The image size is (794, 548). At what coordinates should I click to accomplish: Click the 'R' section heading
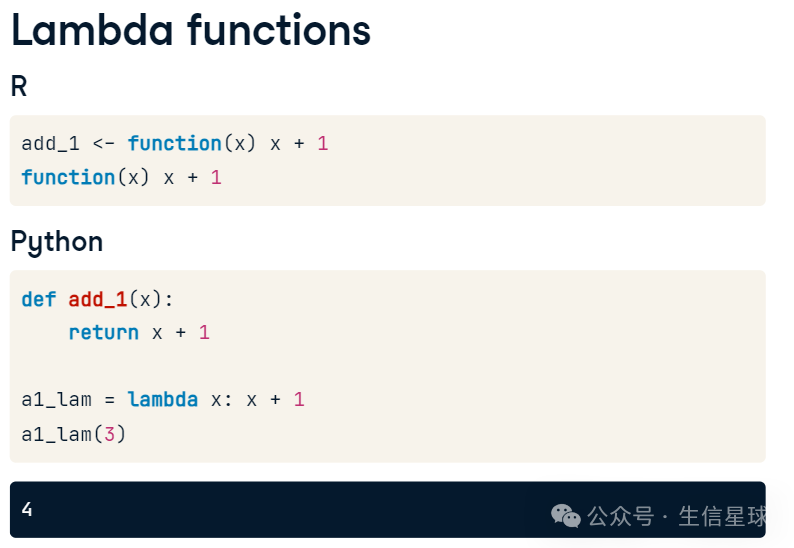[x=19, y=87]
